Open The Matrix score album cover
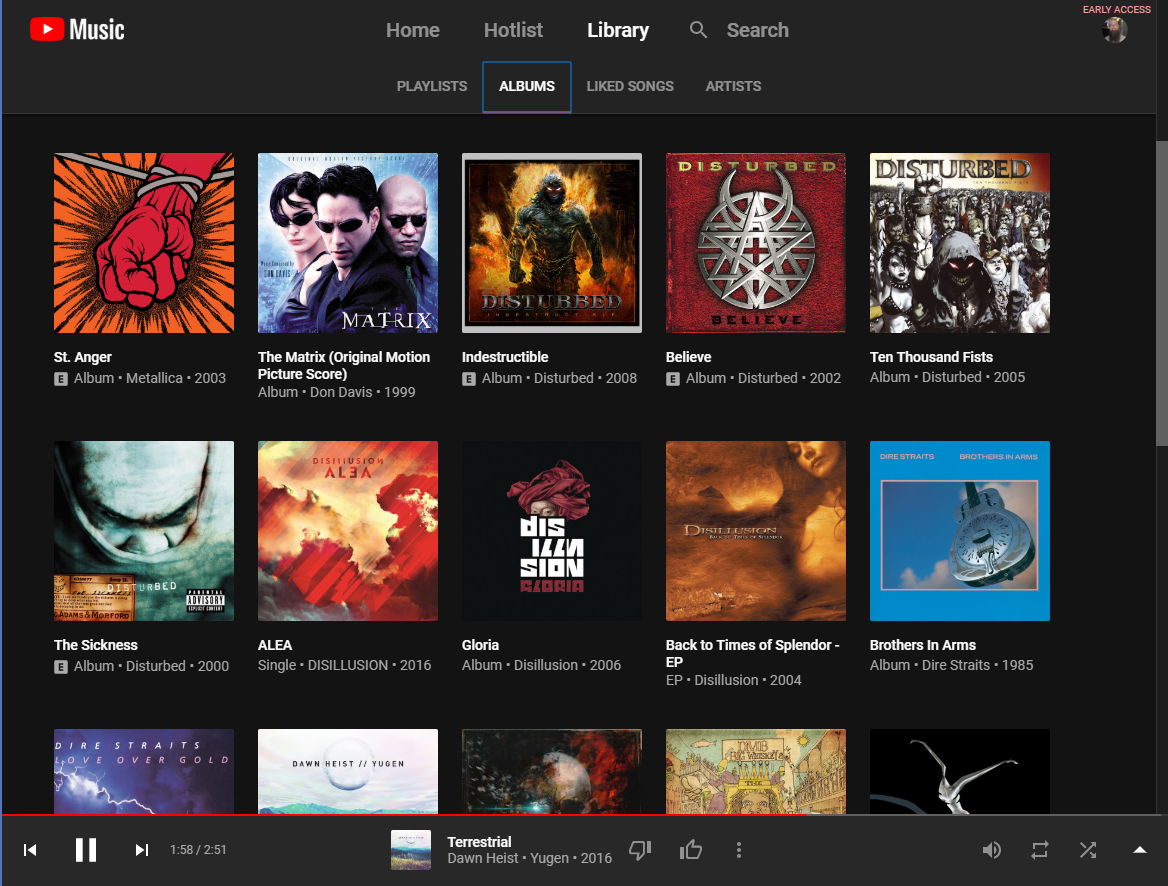 348,243
